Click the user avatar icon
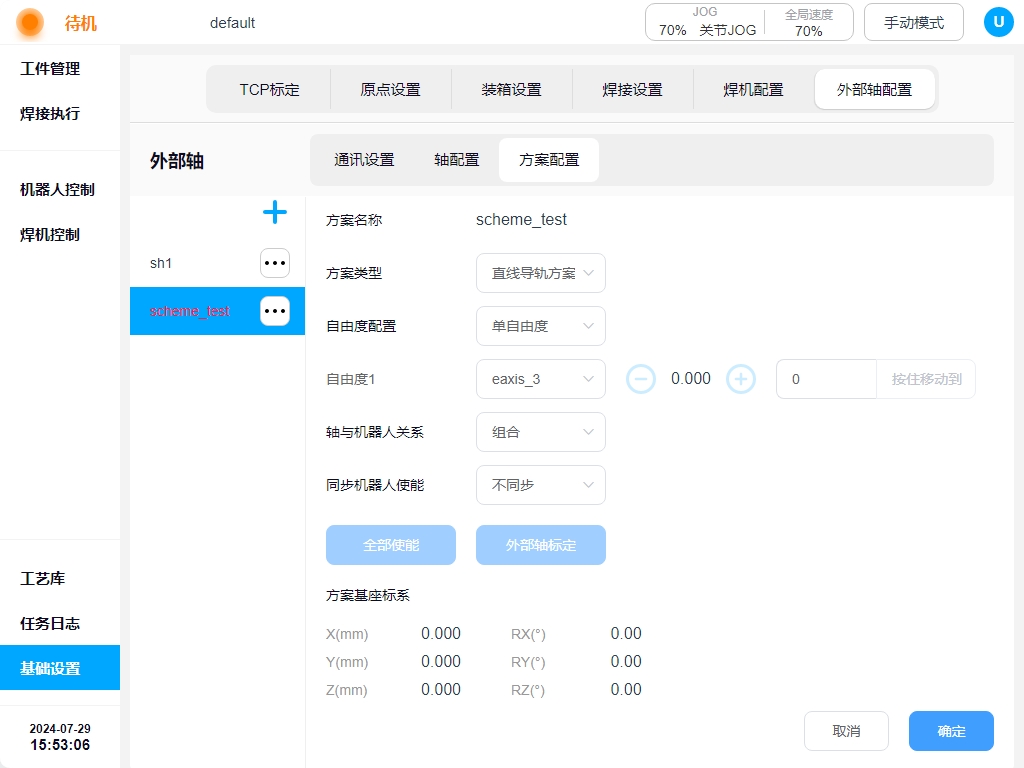The width and height of the screenshot is (1024, 768). tap(998, 22)
